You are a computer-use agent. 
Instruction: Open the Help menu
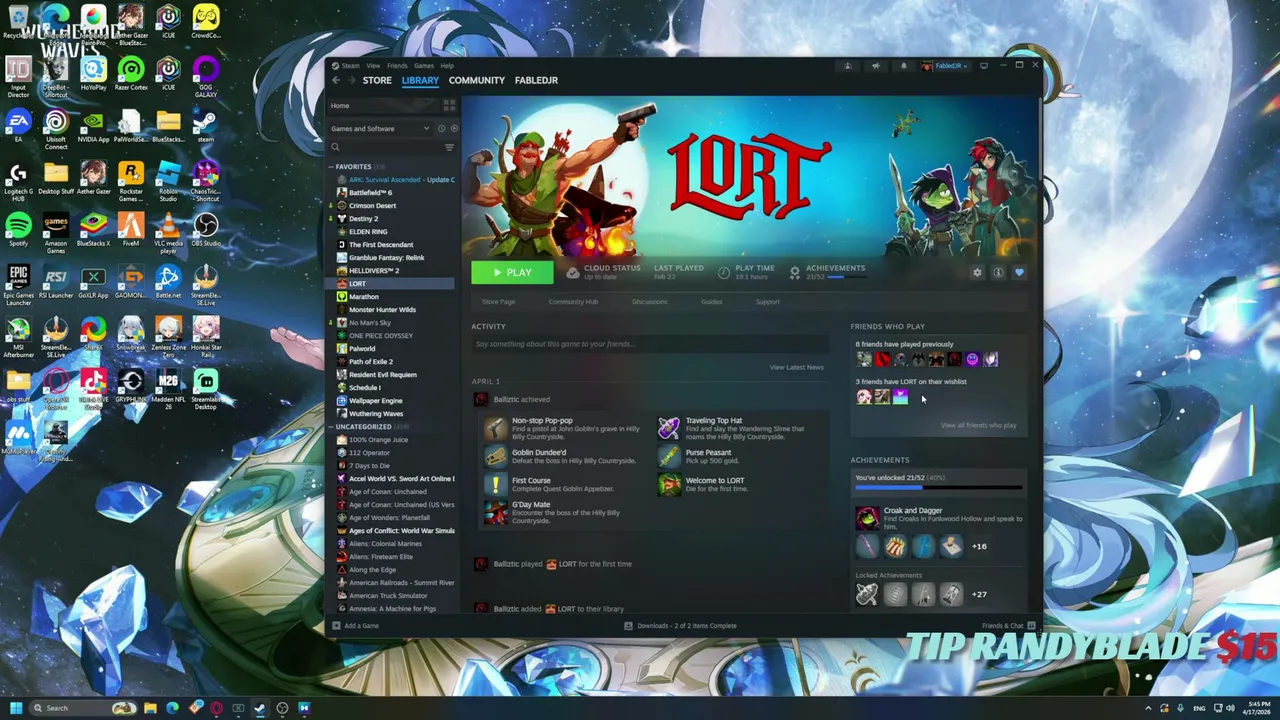[447, 66]
